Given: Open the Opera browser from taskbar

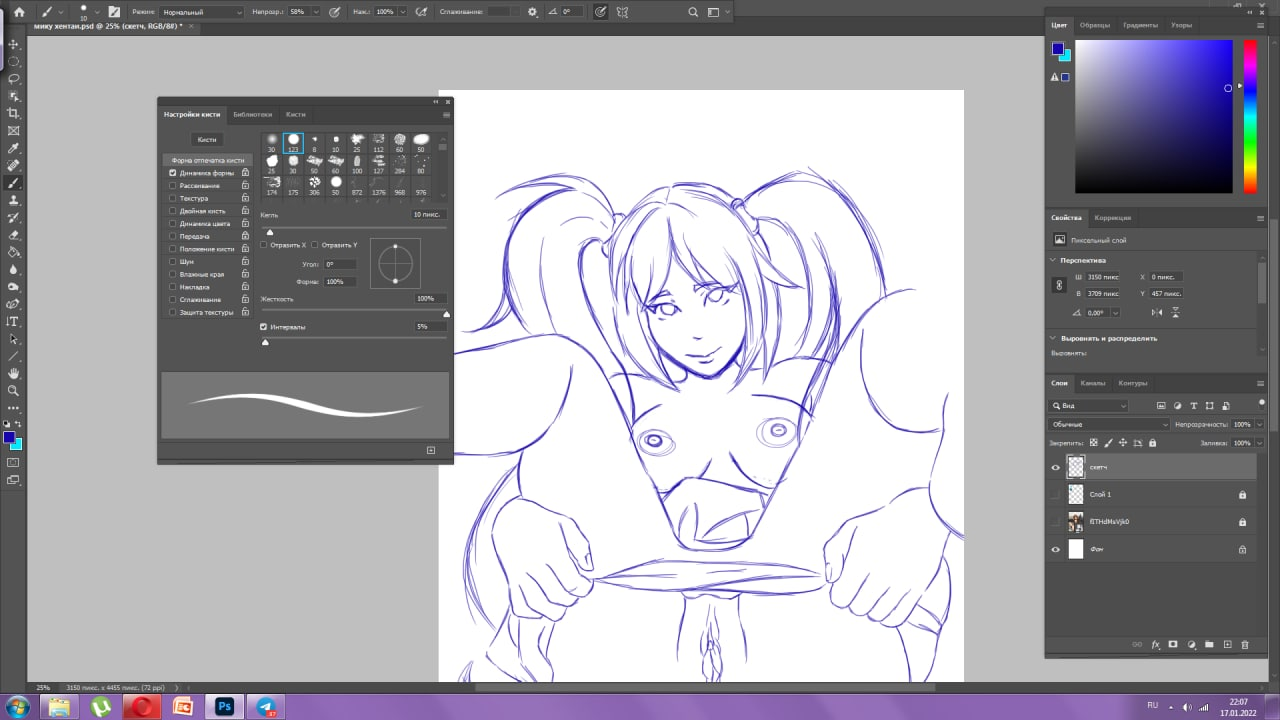Looking at the screenshot, I should click(x=142, y=706).
